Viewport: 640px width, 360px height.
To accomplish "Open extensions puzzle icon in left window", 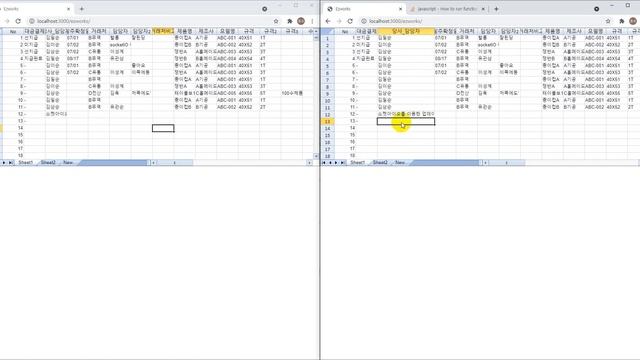I will click(x=290, y=21).
